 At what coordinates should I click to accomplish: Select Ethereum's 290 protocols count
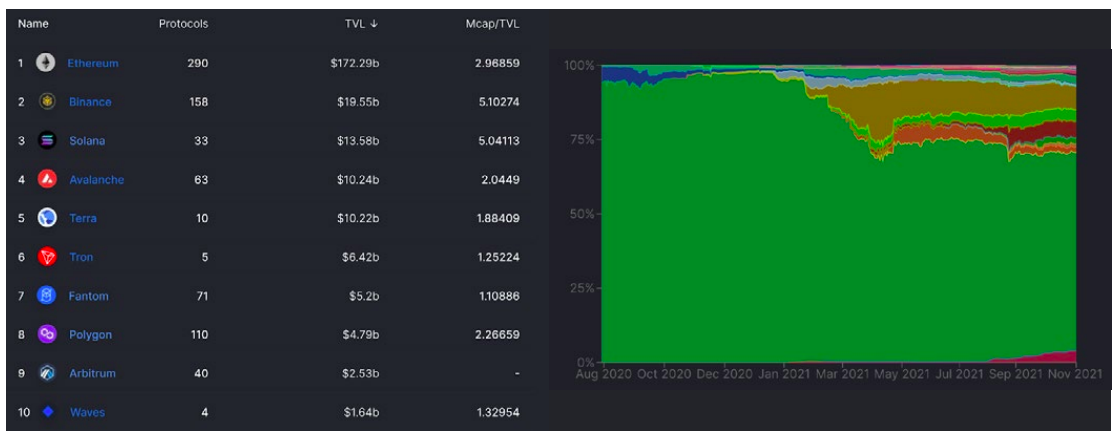click(198, 63)
